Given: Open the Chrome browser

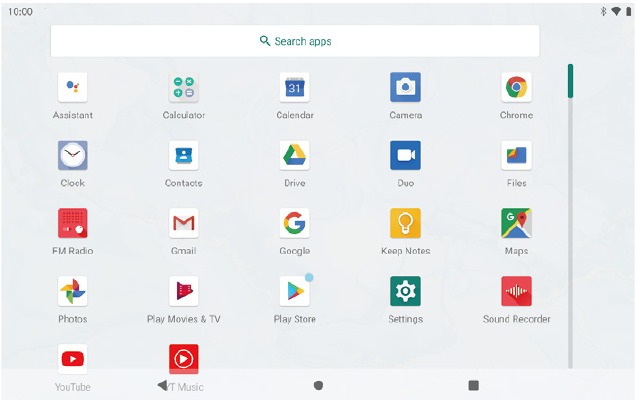Looking at the screenshot, I should [x=516, y=87].
